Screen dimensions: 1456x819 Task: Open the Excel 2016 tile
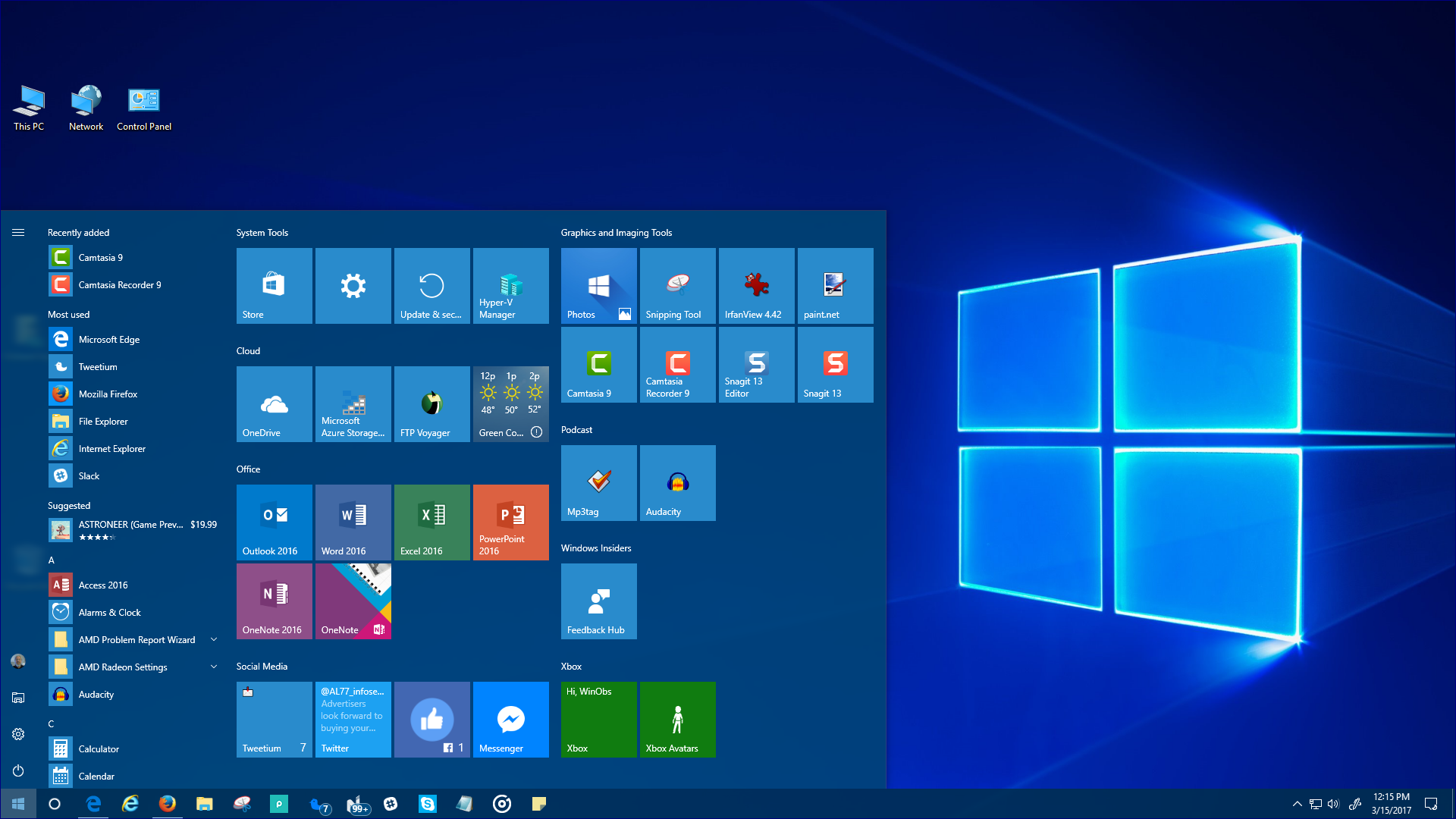pyautogui.click(x=431, y=522)
